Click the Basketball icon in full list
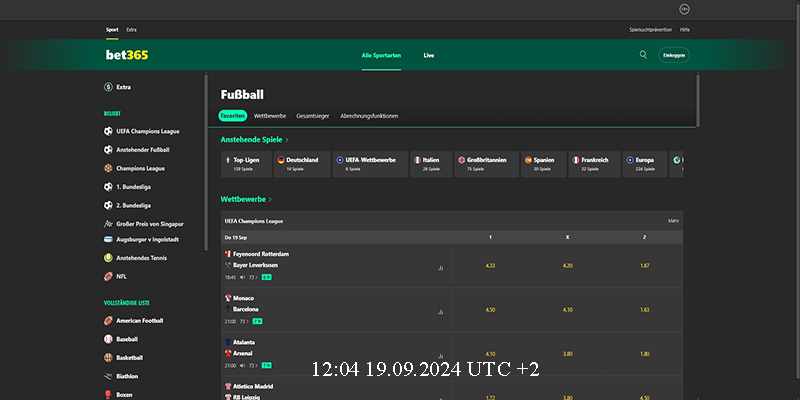 pos(108,358)
